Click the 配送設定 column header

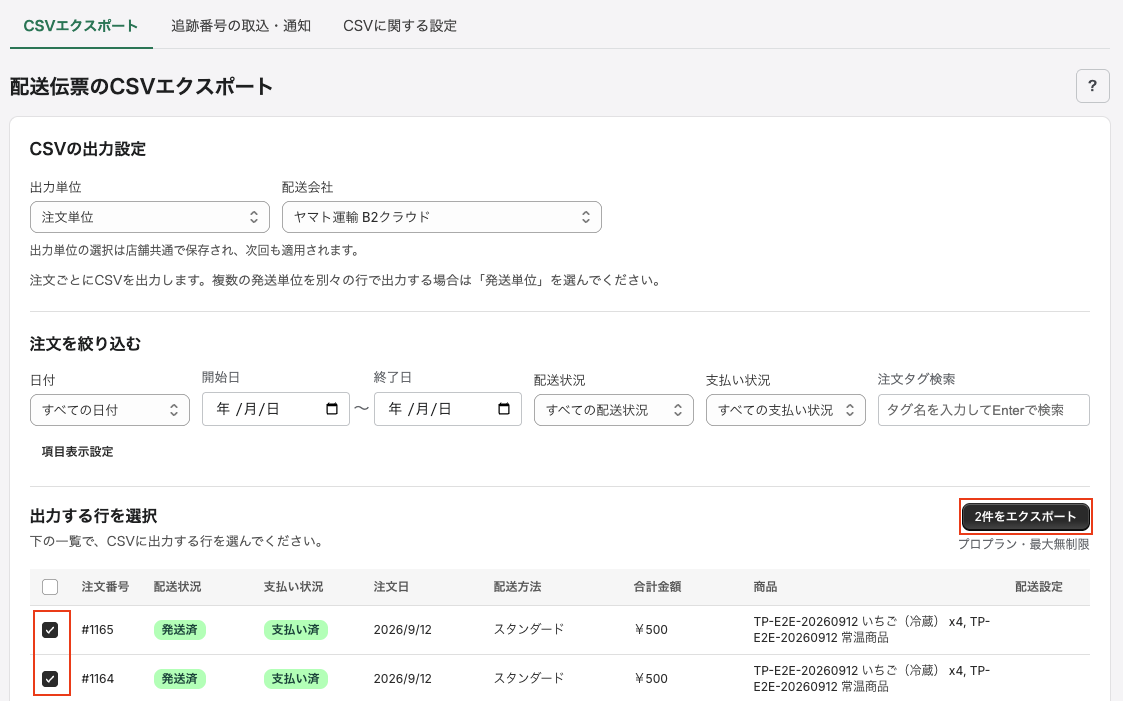click(x=1038, y=587)
